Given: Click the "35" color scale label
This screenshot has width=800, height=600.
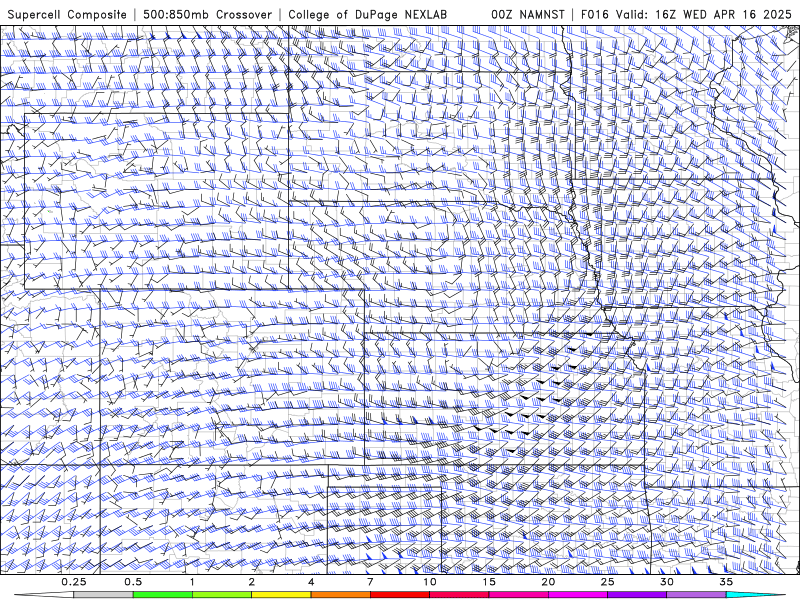Looking at the screenshot, I should click(x=726, y=582).
